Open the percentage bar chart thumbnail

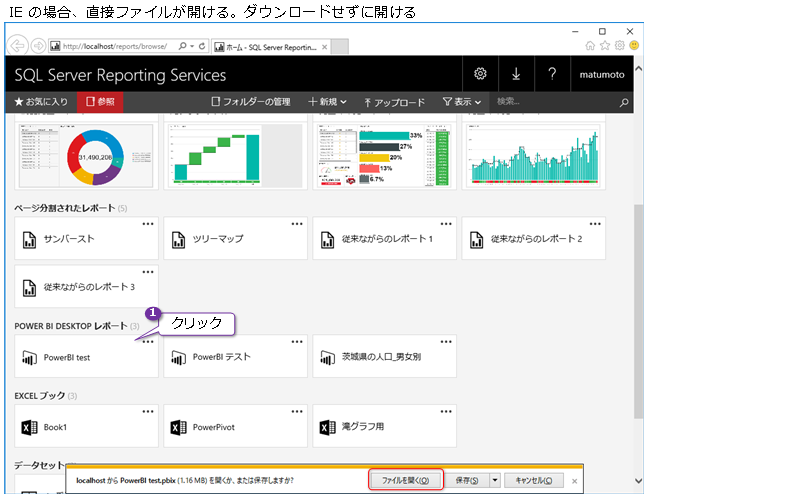(x=384, y=156)
